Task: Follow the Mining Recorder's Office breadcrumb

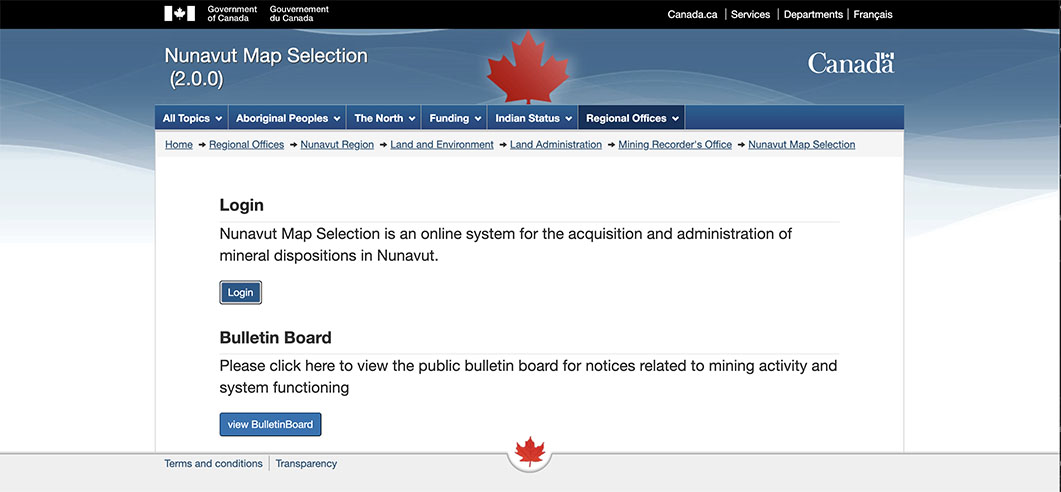Action: click(675, 145)
